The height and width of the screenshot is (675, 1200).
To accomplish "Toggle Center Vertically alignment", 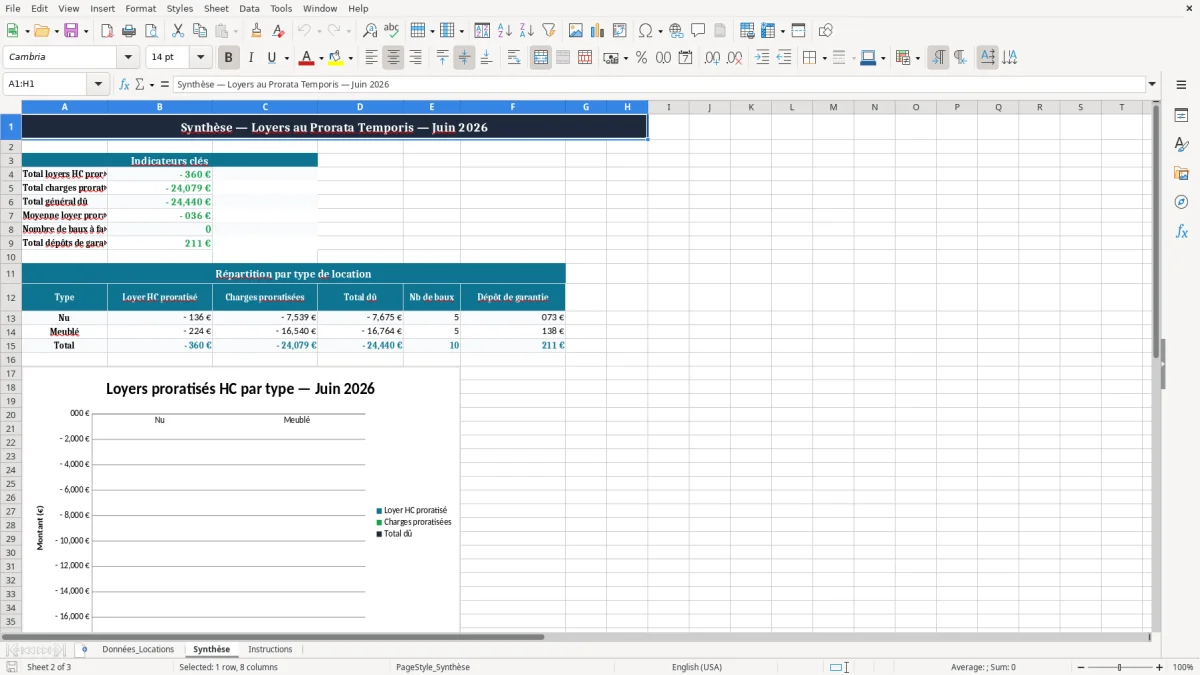I will (464, 58).
